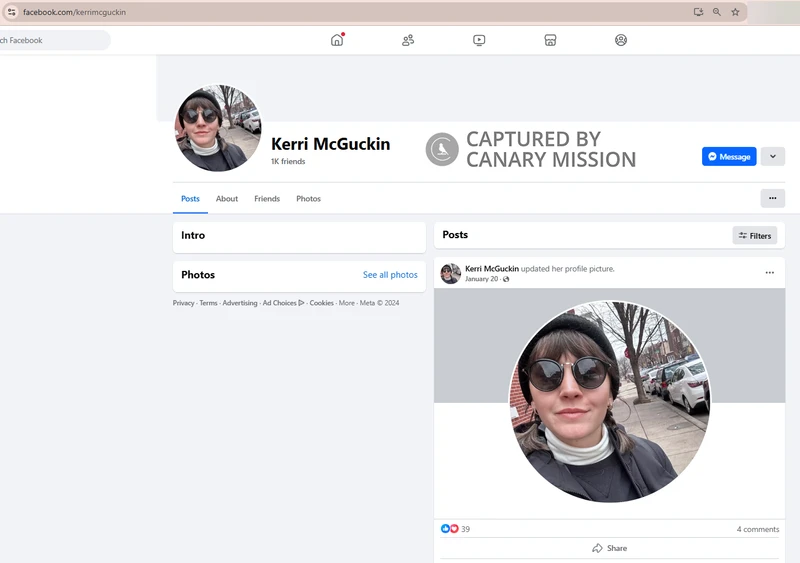Switch to the About tab
The image size is (800, 563).
(x=227, y=199)
